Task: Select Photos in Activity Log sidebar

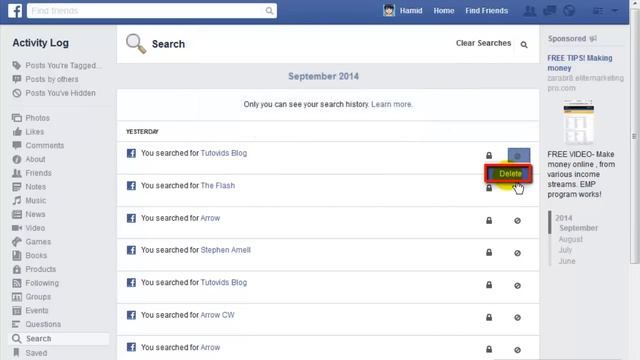Action: pos(31,118)
